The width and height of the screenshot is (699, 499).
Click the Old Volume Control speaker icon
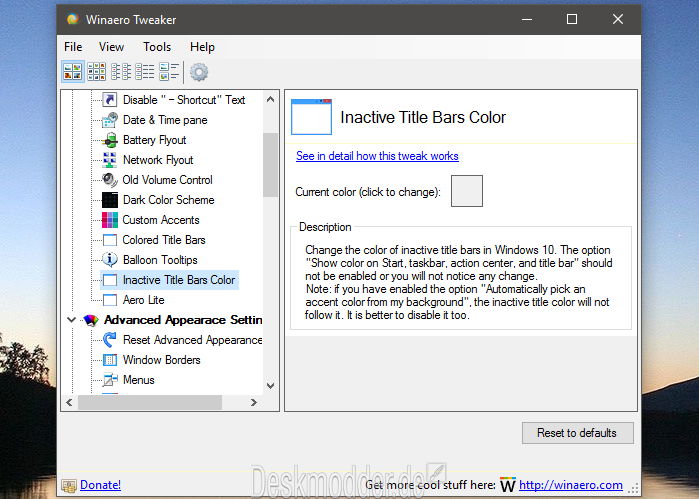click(110, 180)
